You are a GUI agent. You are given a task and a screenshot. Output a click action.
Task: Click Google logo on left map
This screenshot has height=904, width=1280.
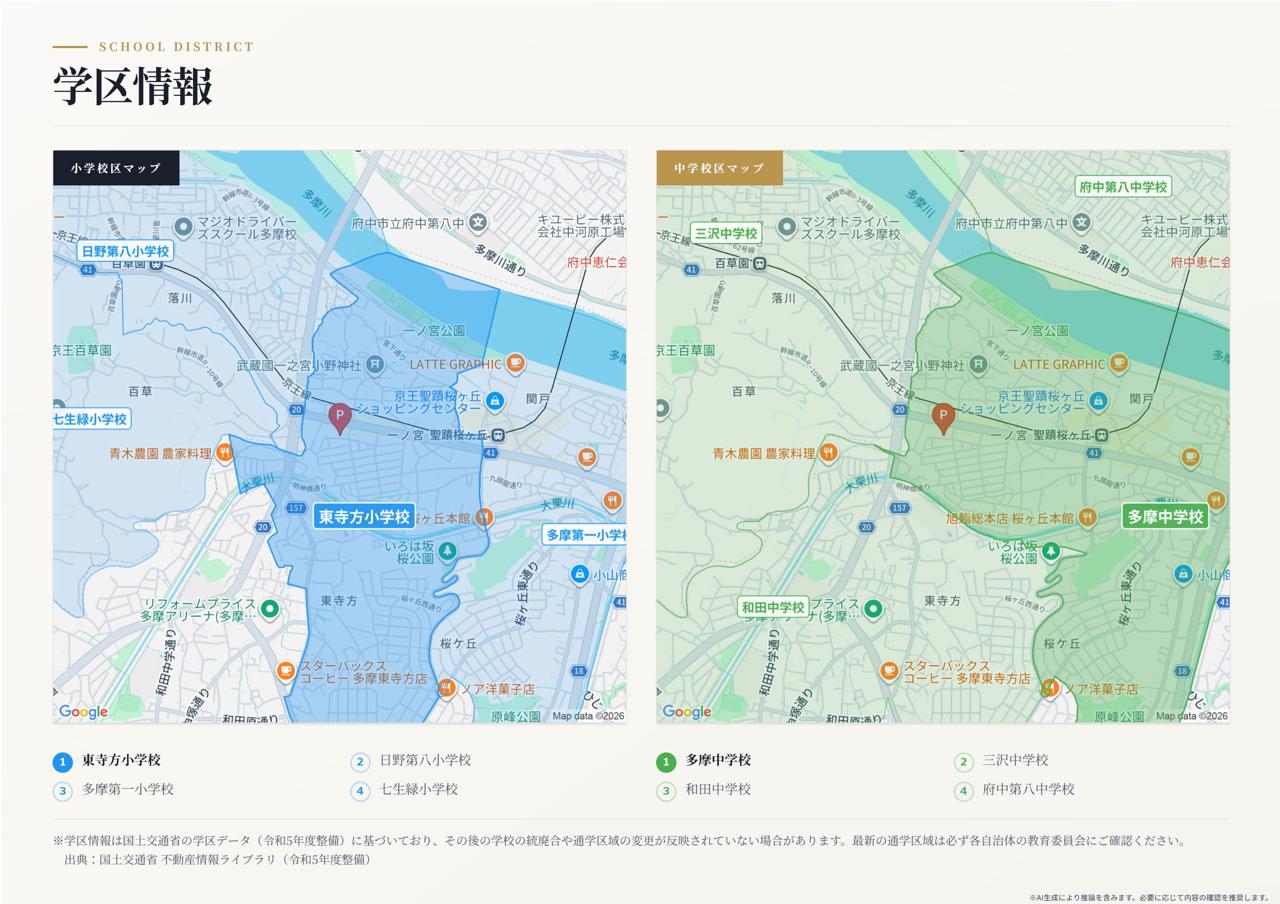(x=84, y=712)
